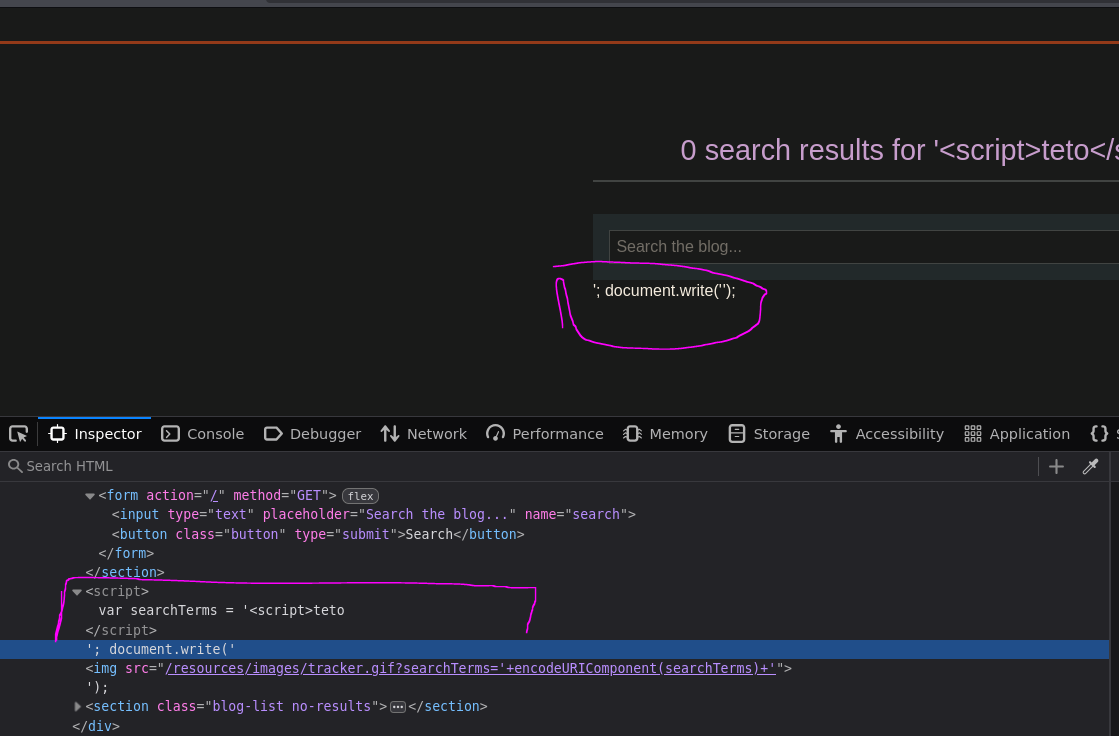Click the Memory chip icon

[632, 434]
